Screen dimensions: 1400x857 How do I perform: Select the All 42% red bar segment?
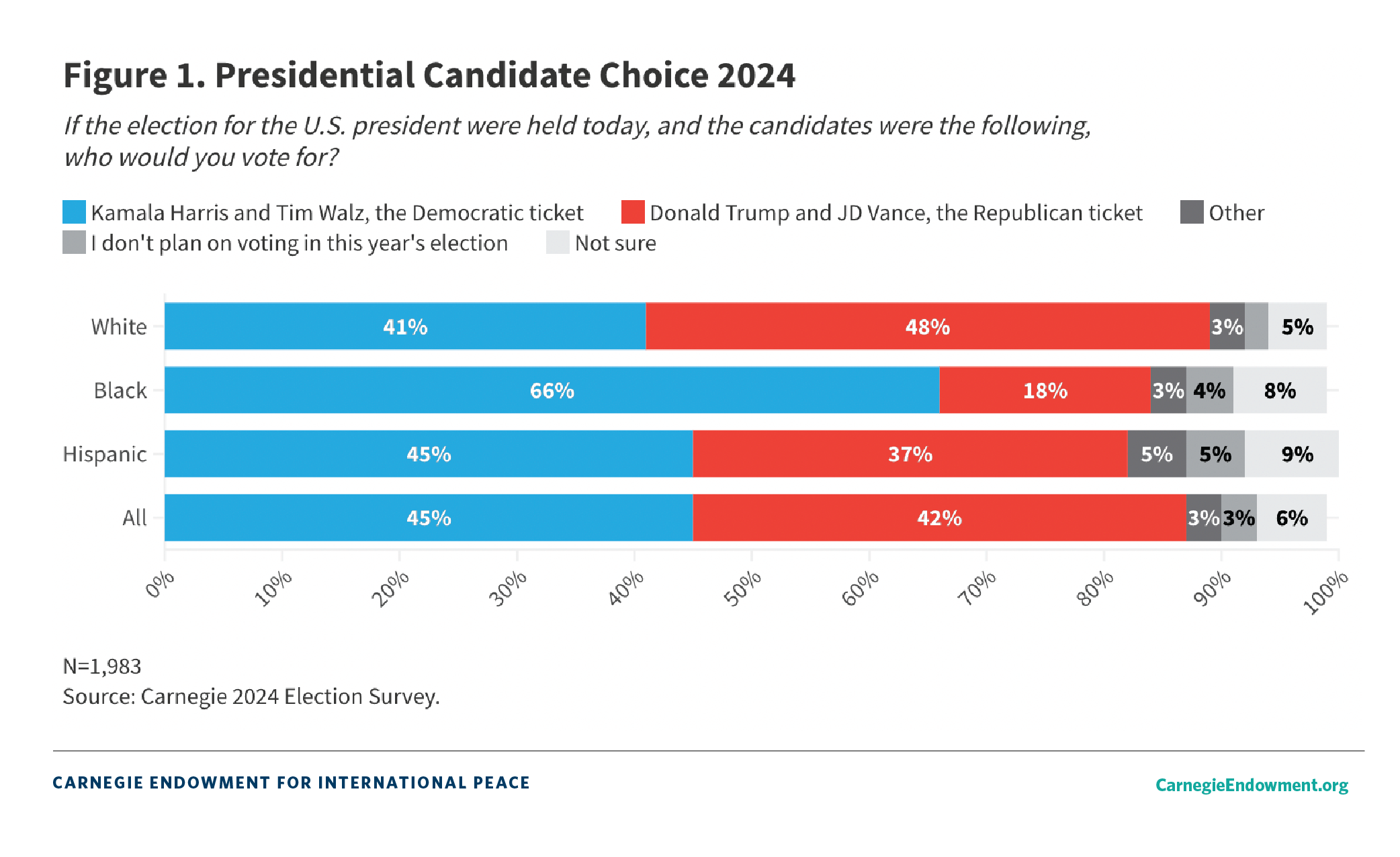pos(939,518)
